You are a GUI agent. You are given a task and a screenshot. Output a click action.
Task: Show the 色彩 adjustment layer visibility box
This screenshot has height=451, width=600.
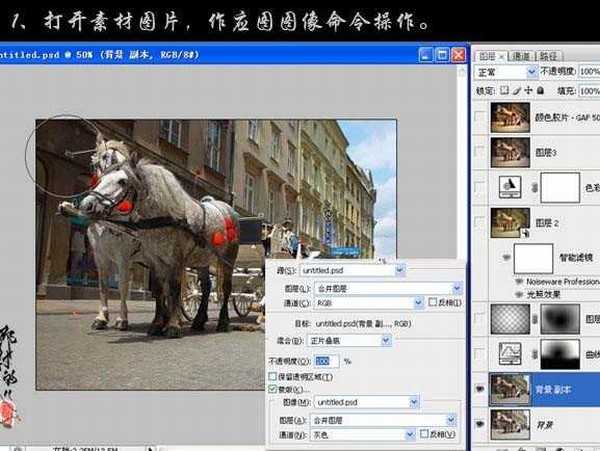tap(480, 187)
